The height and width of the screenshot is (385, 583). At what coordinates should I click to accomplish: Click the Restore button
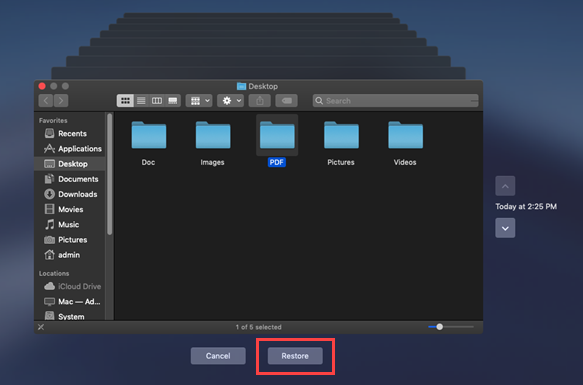tap(295, 356)
